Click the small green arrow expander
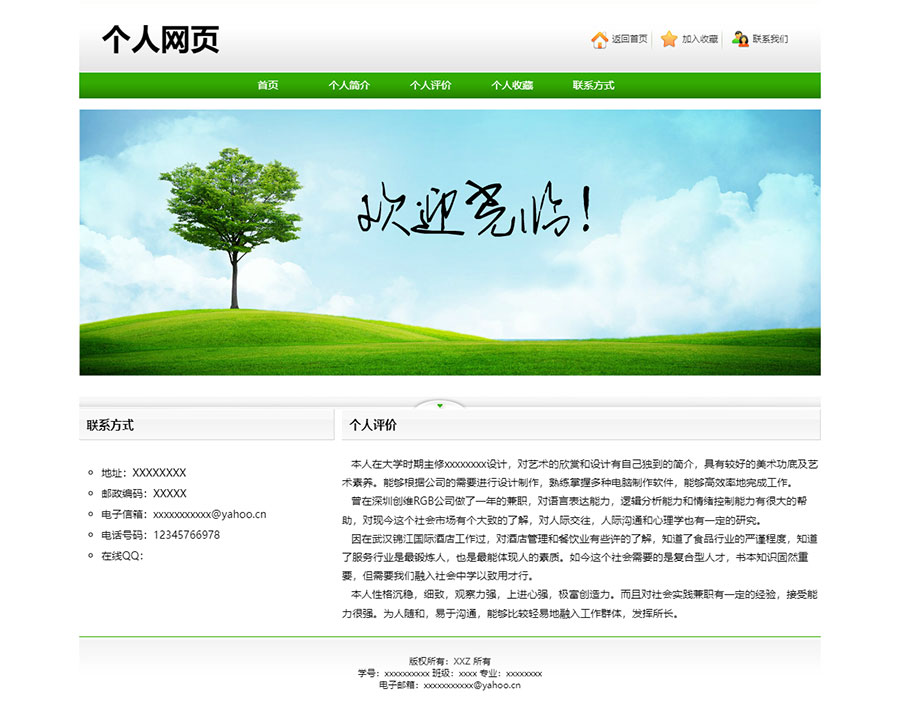 pos(440,406)
